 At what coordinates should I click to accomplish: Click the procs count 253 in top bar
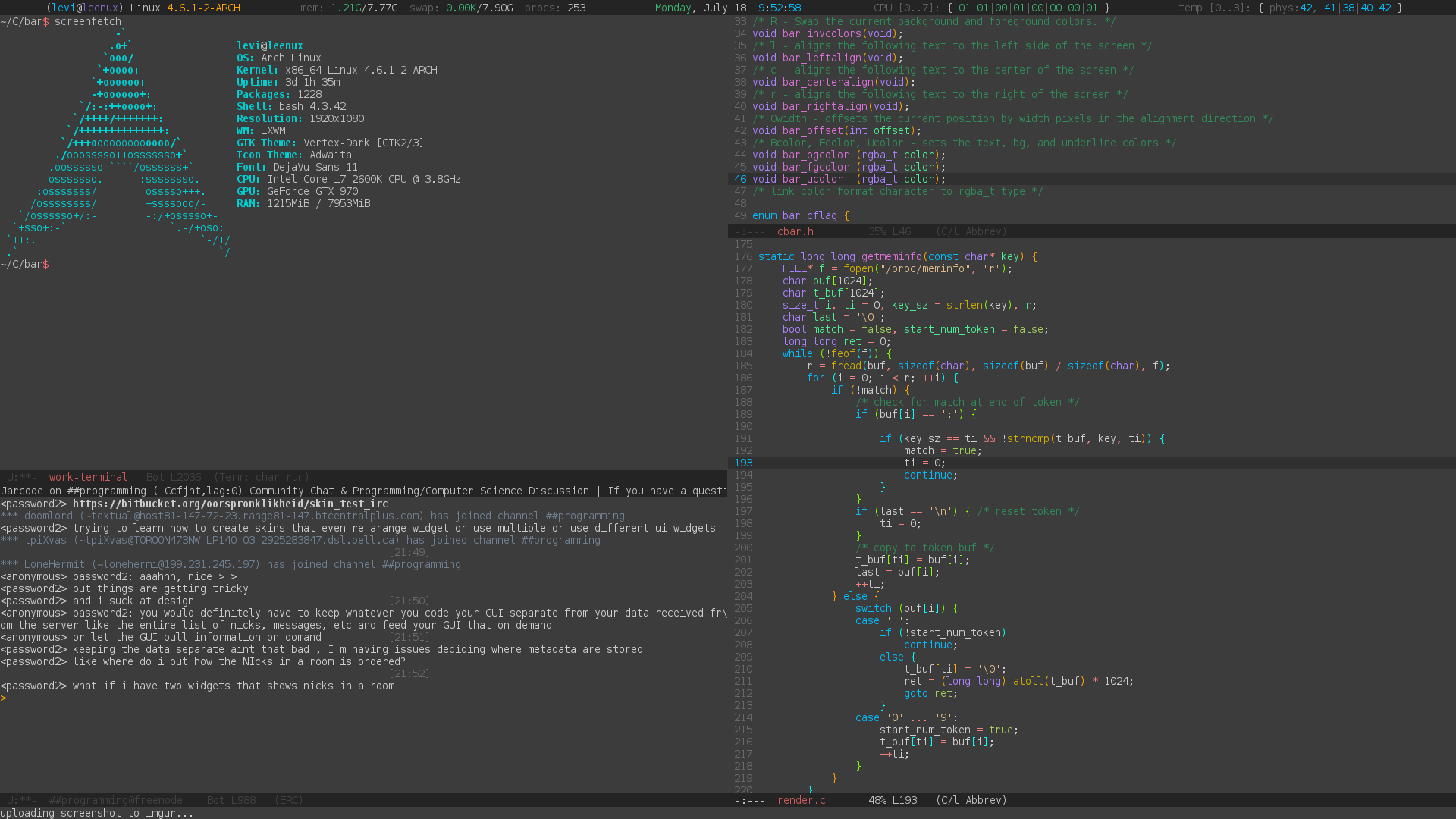(x=555, y=8)
